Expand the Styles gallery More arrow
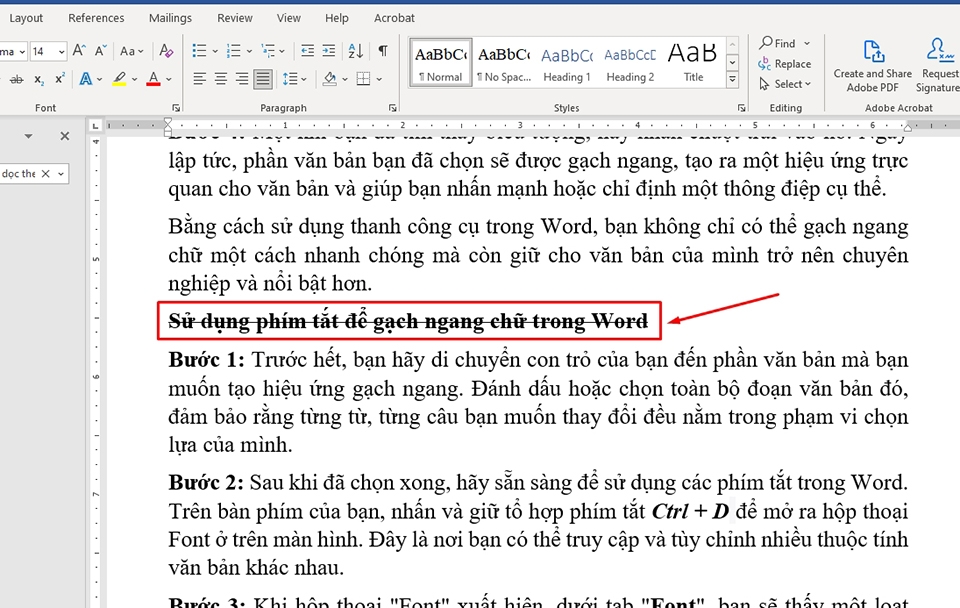This screenshot has height=608, width=960. click(x=732, y=80)
